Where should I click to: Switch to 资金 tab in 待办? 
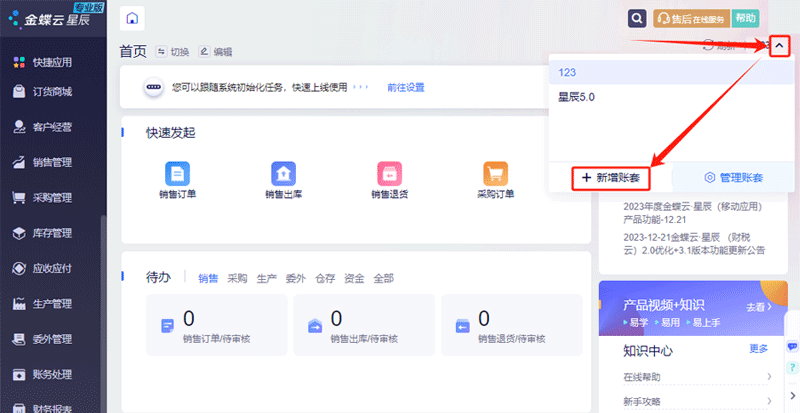click(x=354, y=278)
